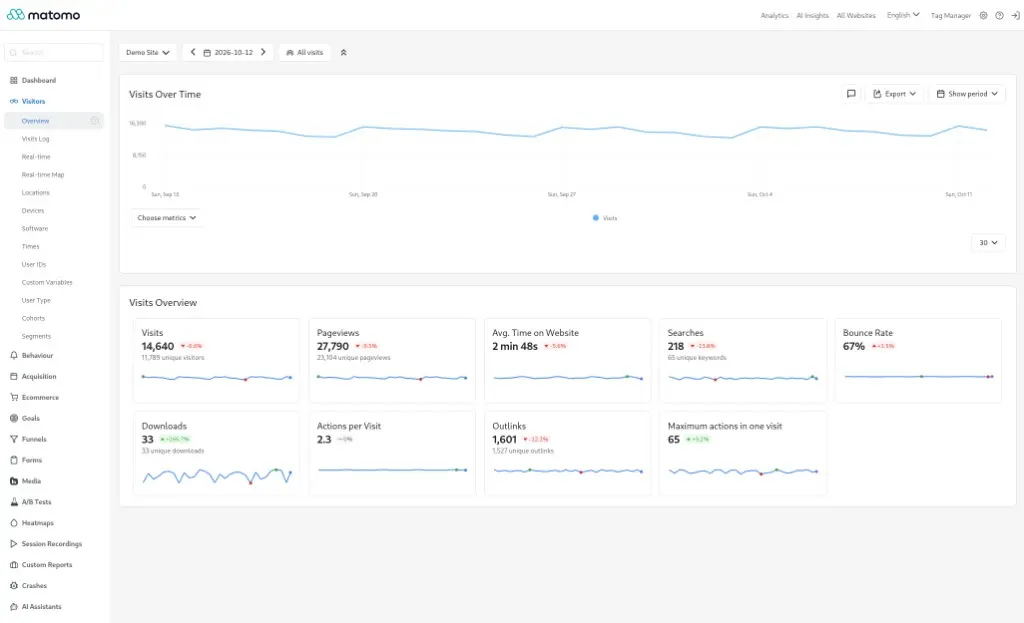Open the date picker 2026-10-12
The image size is (1024, 623).
(x=228, y=52)
